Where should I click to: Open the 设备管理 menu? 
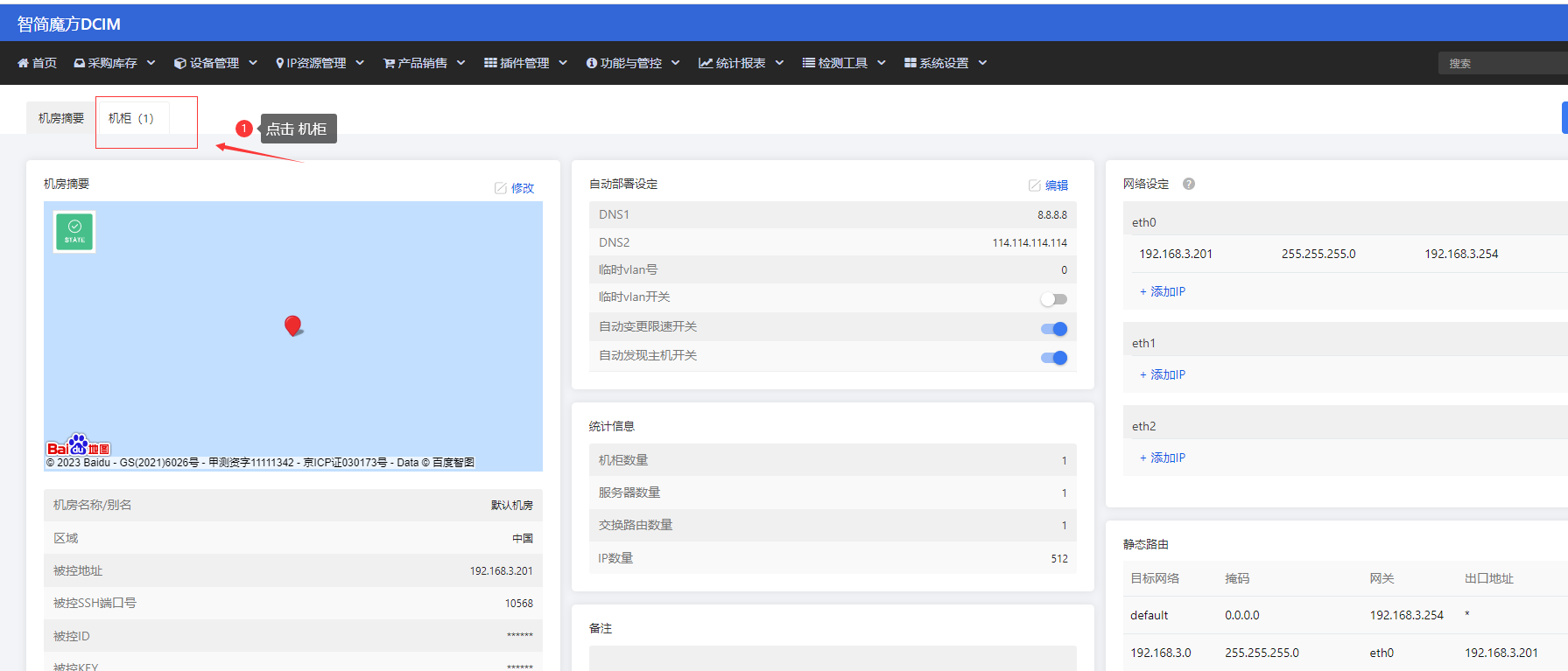215,63
